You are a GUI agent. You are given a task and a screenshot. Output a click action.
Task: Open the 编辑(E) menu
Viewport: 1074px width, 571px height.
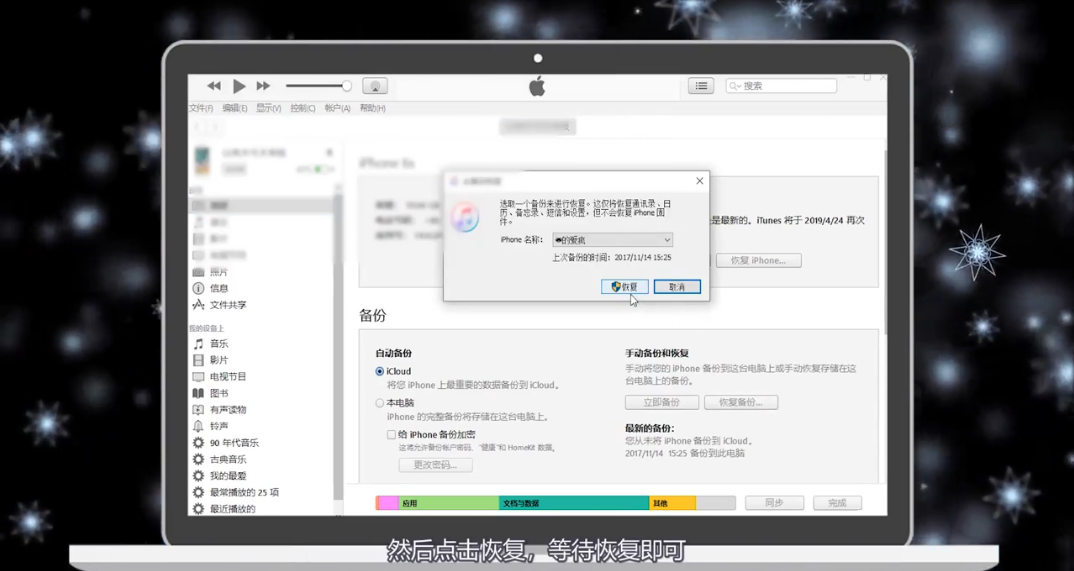coord(235,108)
